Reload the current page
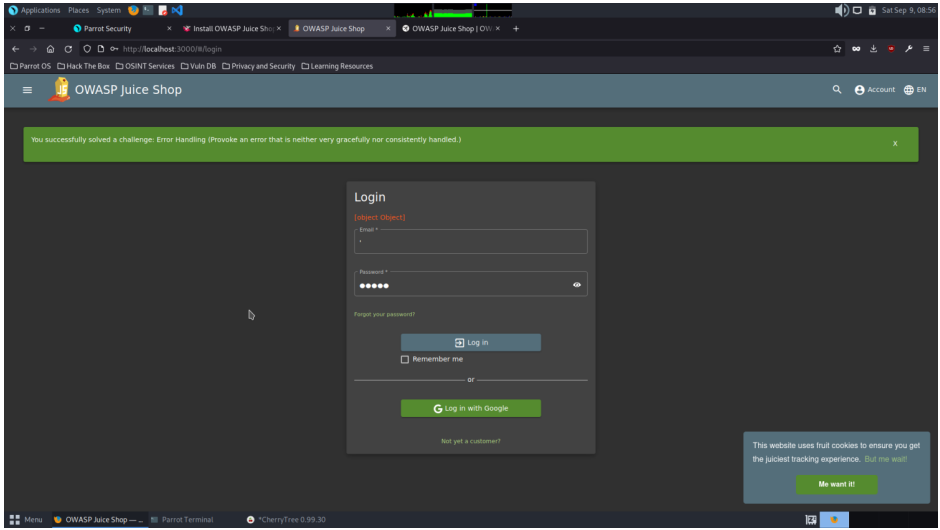Image resolution: width=940 pixels, height=530 pixels. coord(68,49)
